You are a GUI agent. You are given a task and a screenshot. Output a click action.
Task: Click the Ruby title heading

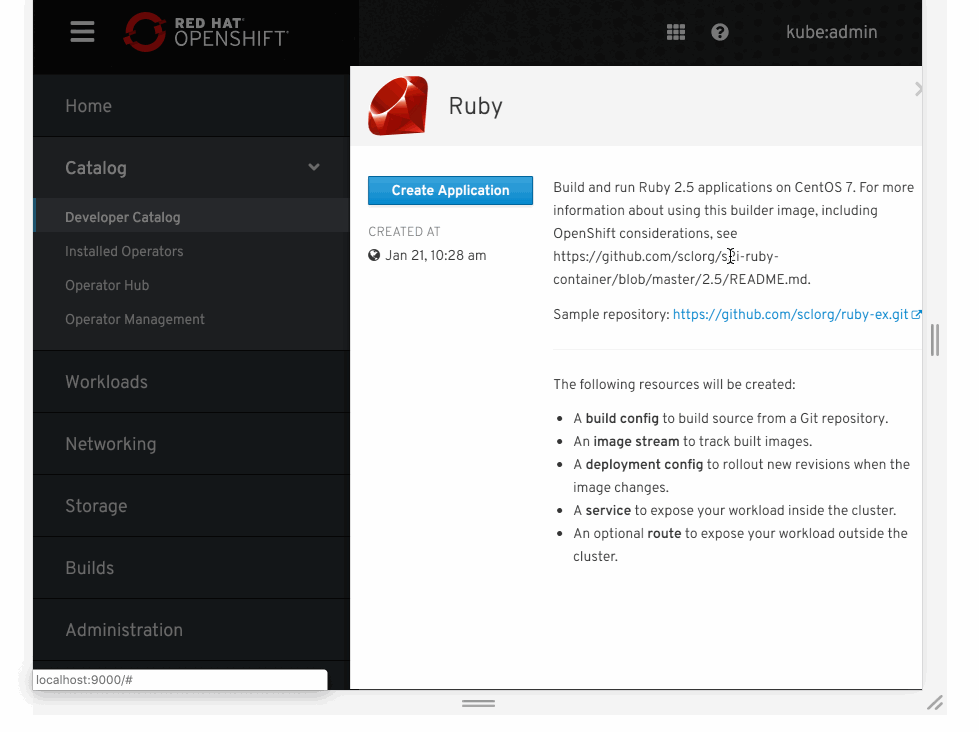pos(475,106)
